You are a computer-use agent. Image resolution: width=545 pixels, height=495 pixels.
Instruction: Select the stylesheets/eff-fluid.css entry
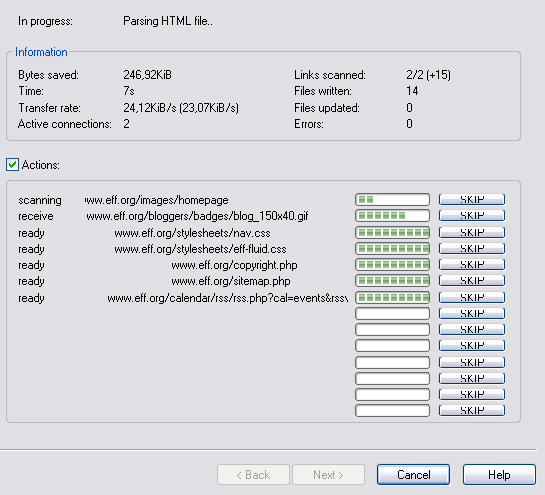[x=201, y=249]
